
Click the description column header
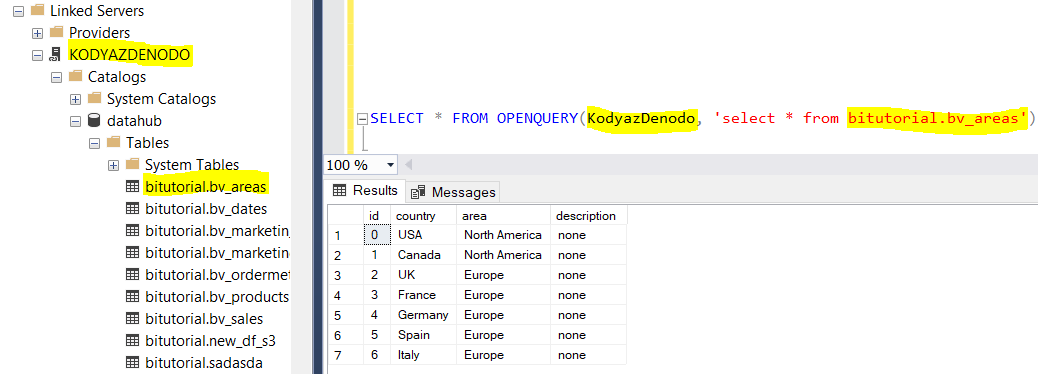pos(589,216)
